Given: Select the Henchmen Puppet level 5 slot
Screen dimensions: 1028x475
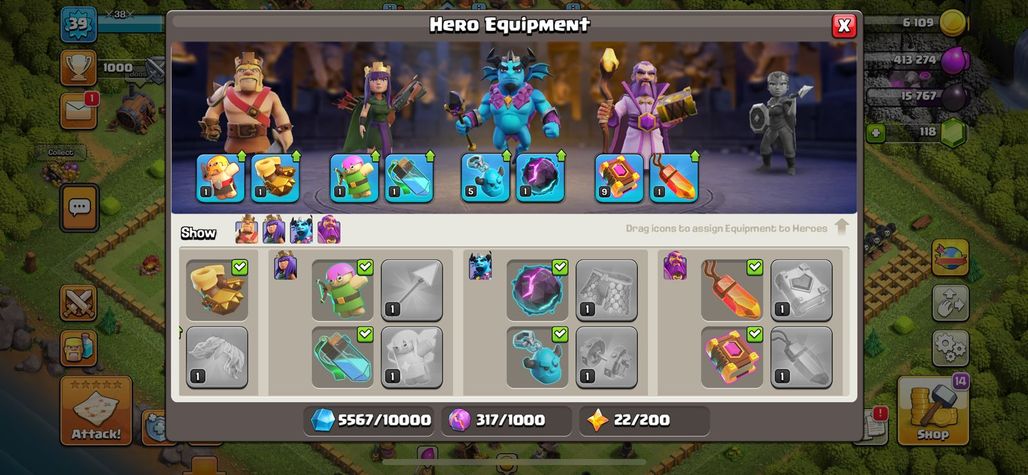Looking at the screenshot, I should tap(485, 178).
